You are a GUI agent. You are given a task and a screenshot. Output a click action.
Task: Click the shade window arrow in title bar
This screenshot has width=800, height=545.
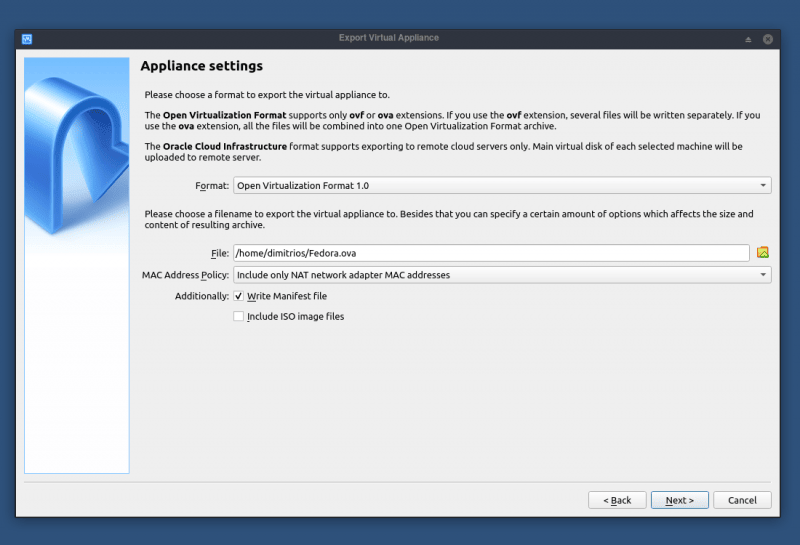click(748, 39)
